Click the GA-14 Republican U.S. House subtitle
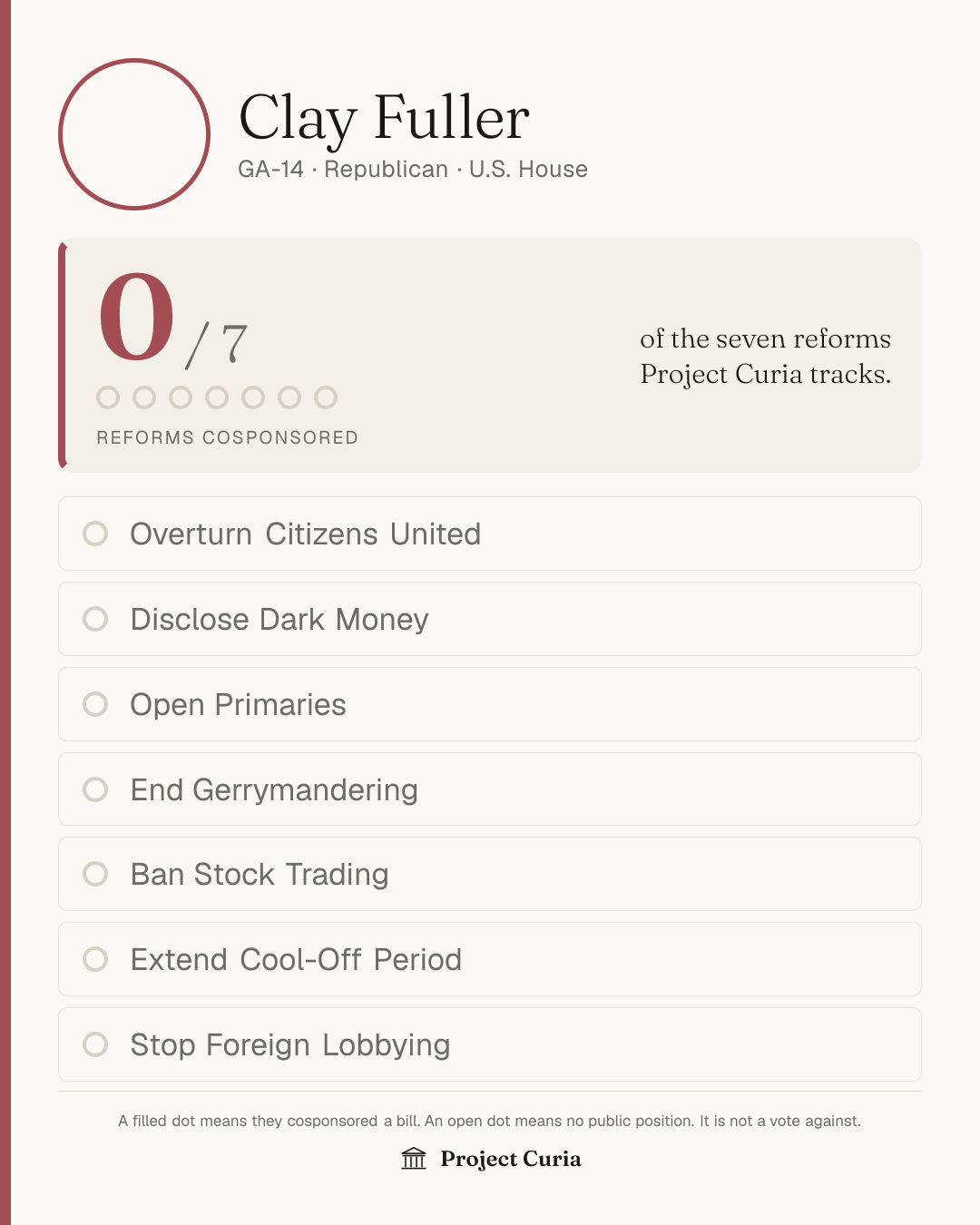980x1225 pixels. pos(413,170)
